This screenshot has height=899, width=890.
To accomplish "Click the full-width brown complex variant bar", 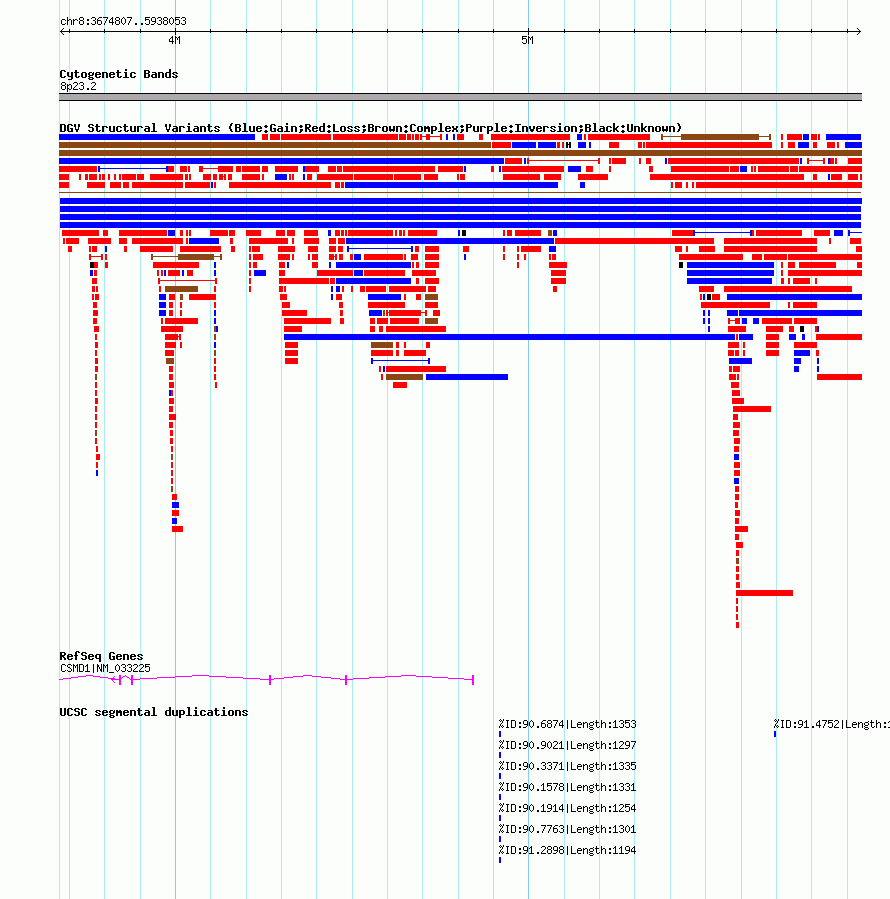I will [x=460, y=153].
